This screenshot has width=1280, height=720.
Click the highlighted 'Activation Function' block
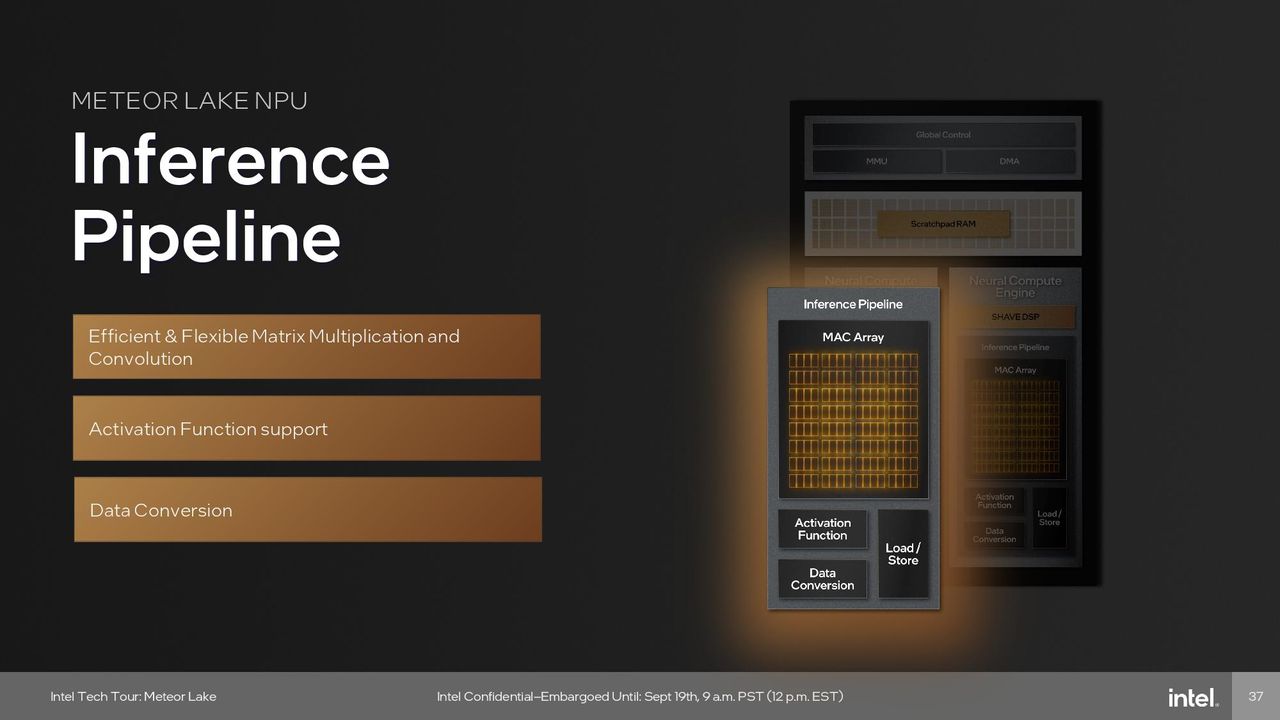[x=823, y=529]
